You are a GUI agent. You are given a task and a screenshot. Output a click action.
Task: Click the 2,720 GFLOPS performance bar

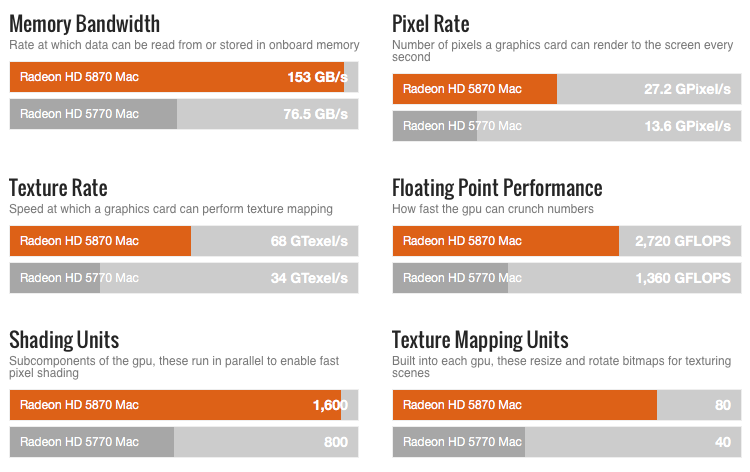tap(567, 241)
